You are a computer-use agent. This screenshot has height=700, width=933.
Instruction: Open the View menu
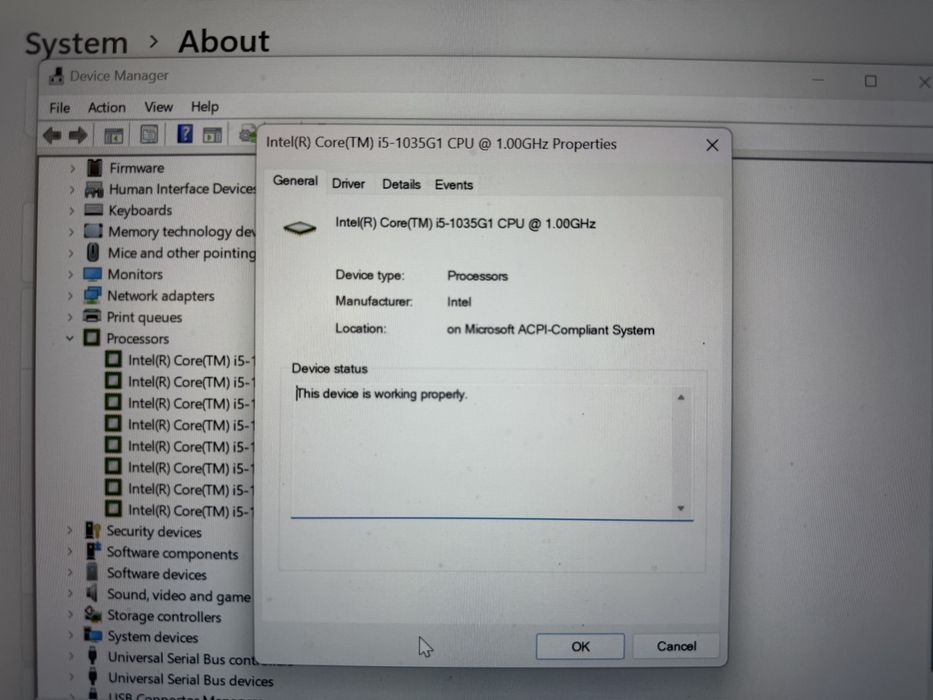click(x=158, y=107)
